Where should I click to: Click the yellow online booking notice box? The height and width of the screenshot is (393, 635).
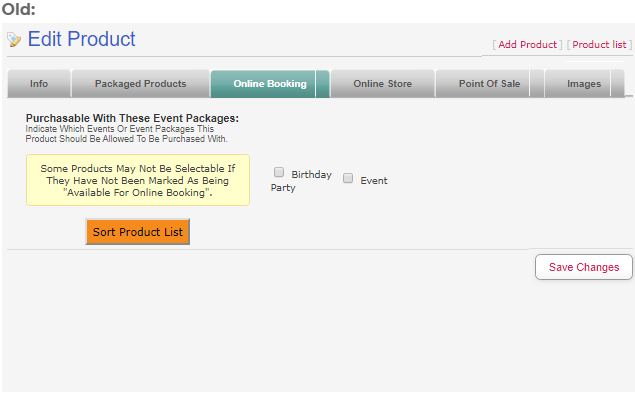pos(138,180)
